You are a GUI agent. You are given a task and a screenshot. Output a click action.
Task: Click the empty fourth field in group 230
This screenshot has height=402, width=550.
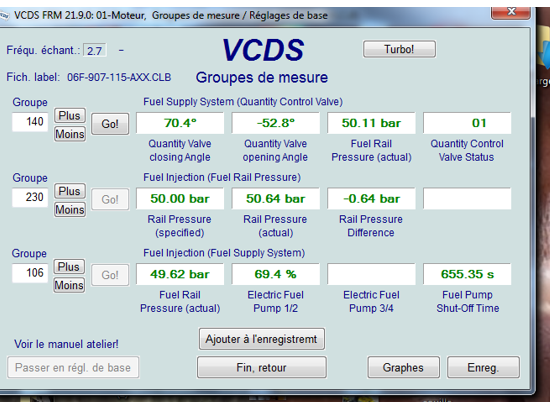467,199
